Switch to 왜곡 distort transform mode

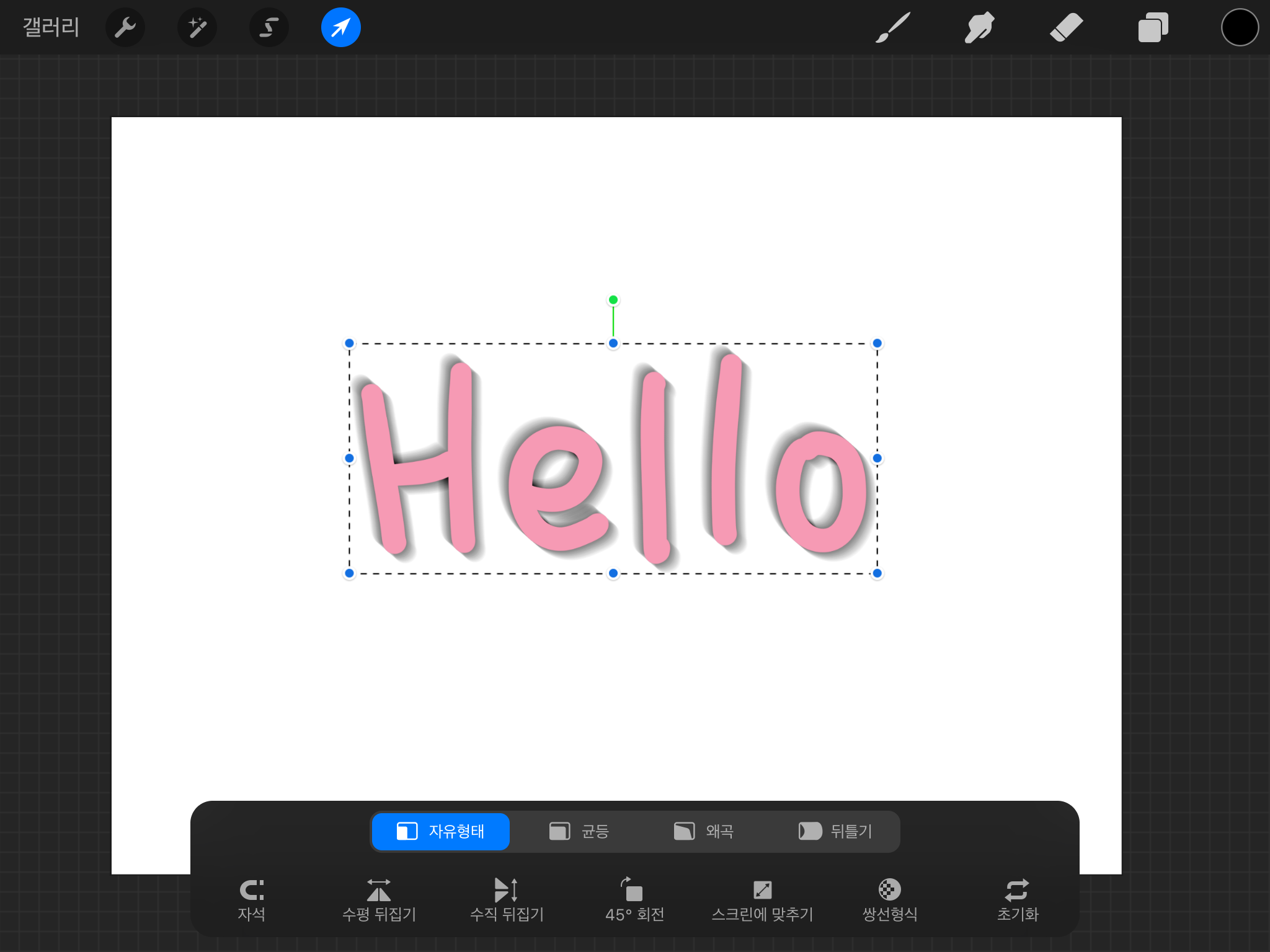click(x=704, y=831)
